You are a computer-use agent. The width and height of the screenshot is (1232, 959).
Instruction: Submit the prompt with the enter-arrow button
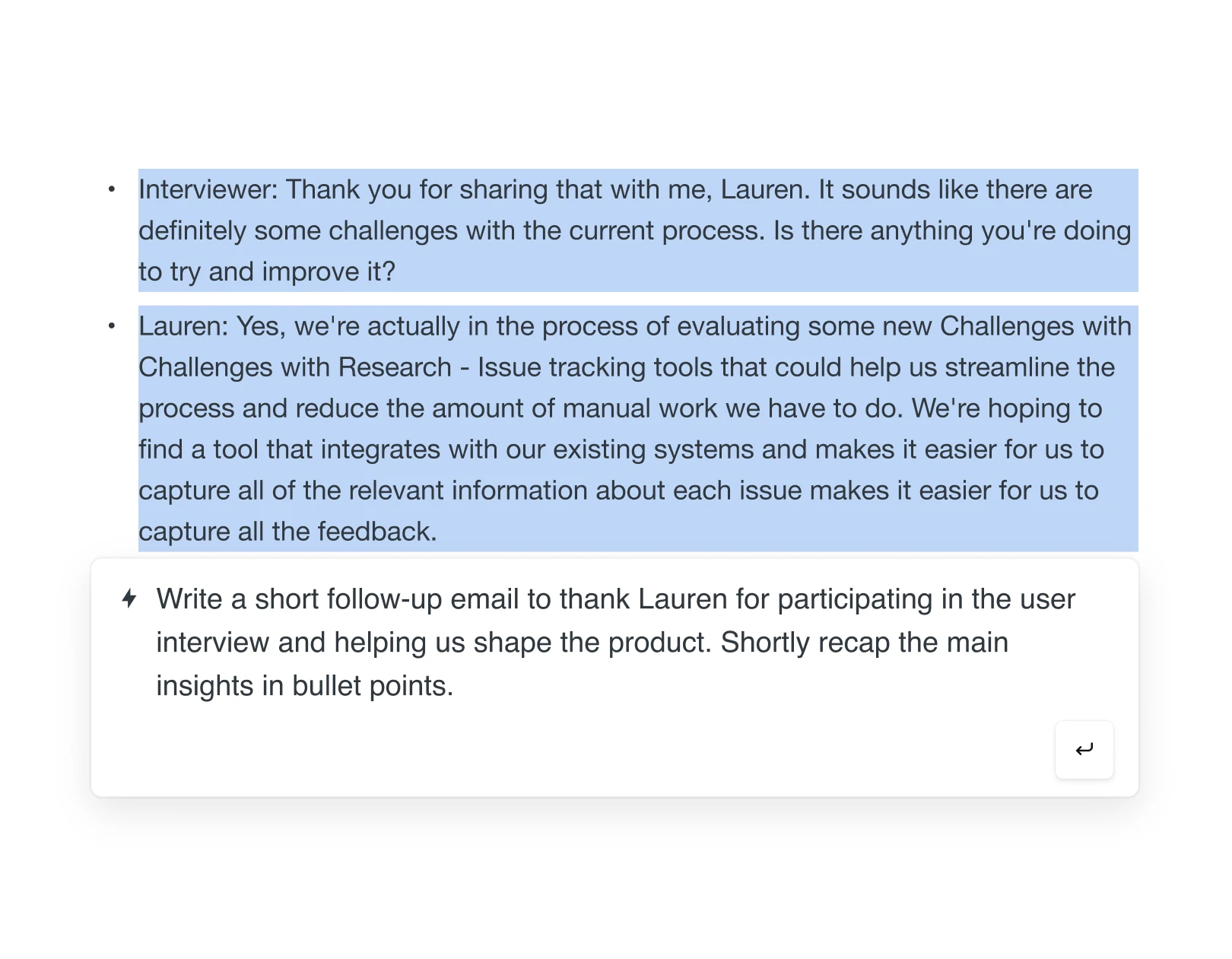pos(1084,750)
